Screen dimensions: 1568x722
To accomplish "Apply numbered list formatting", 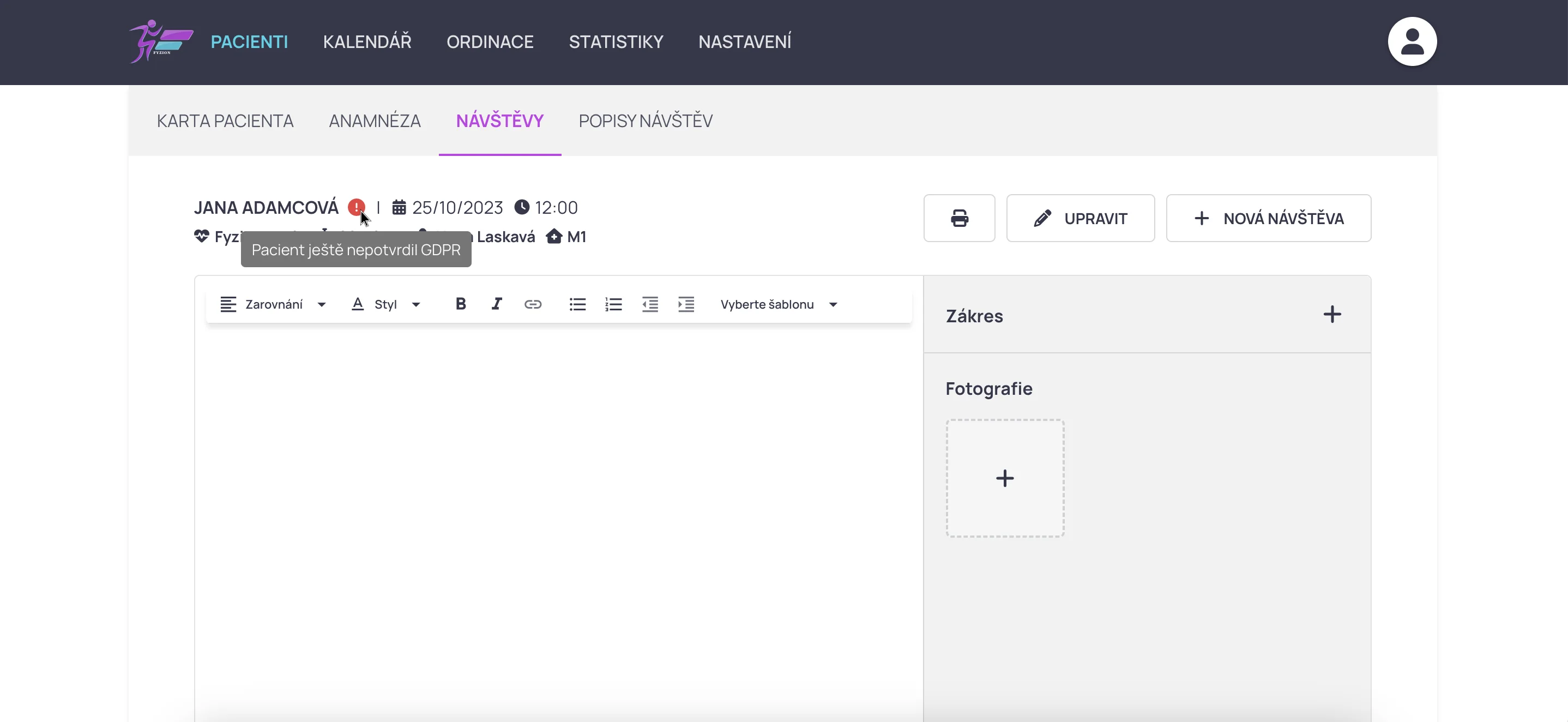I will 613,304.
